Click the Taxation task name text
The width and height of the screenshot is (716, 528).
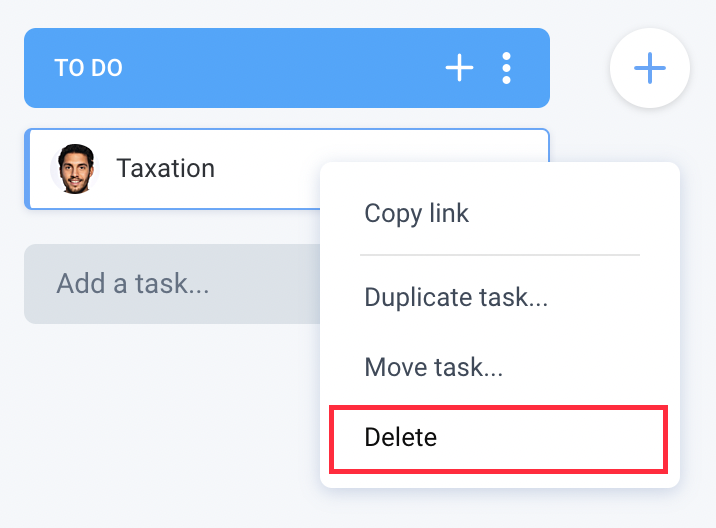[x=165, y=168]
